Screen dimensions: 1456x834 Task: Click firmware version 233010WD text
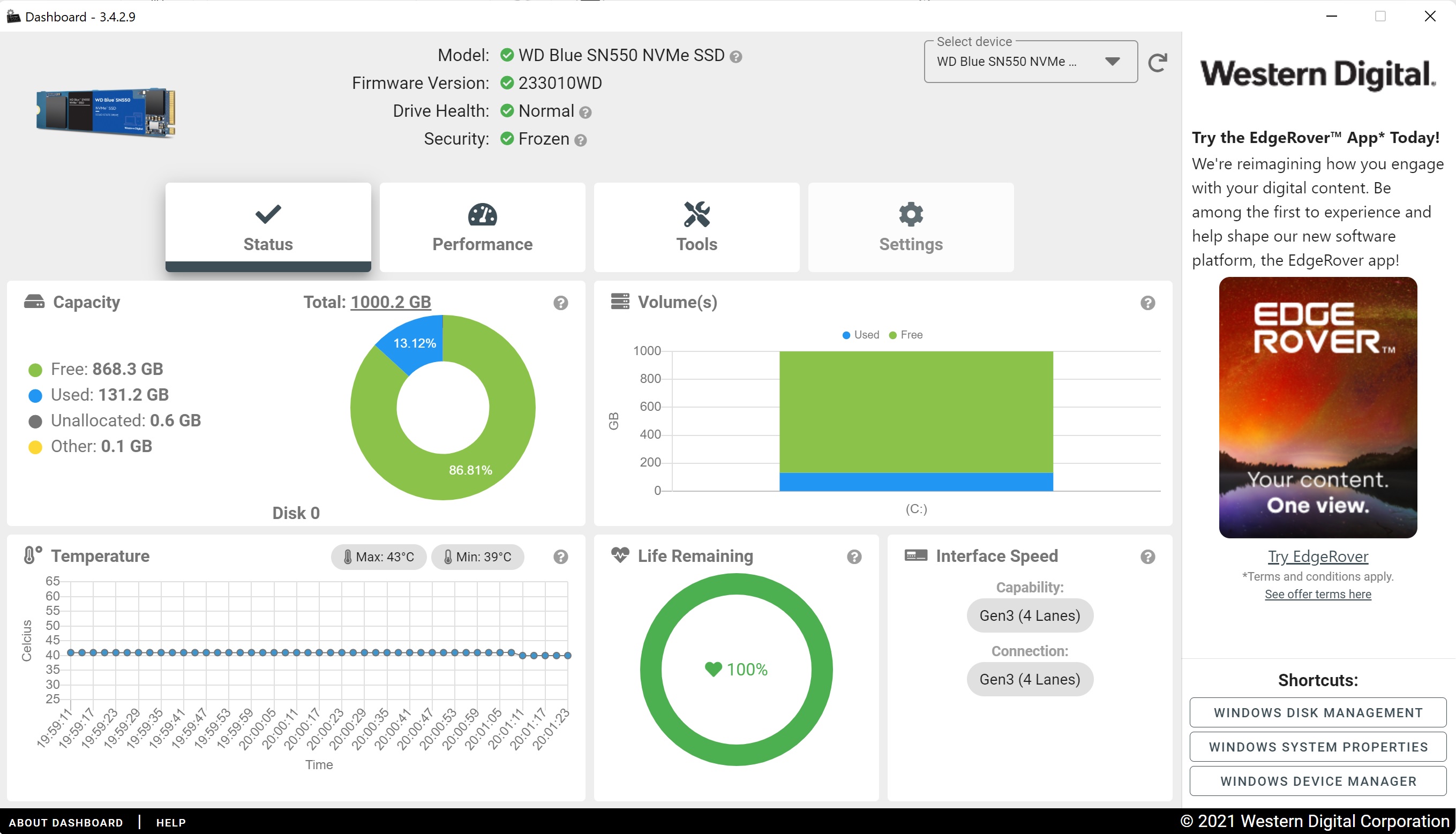pyautogui.click(x=560, y=84)
